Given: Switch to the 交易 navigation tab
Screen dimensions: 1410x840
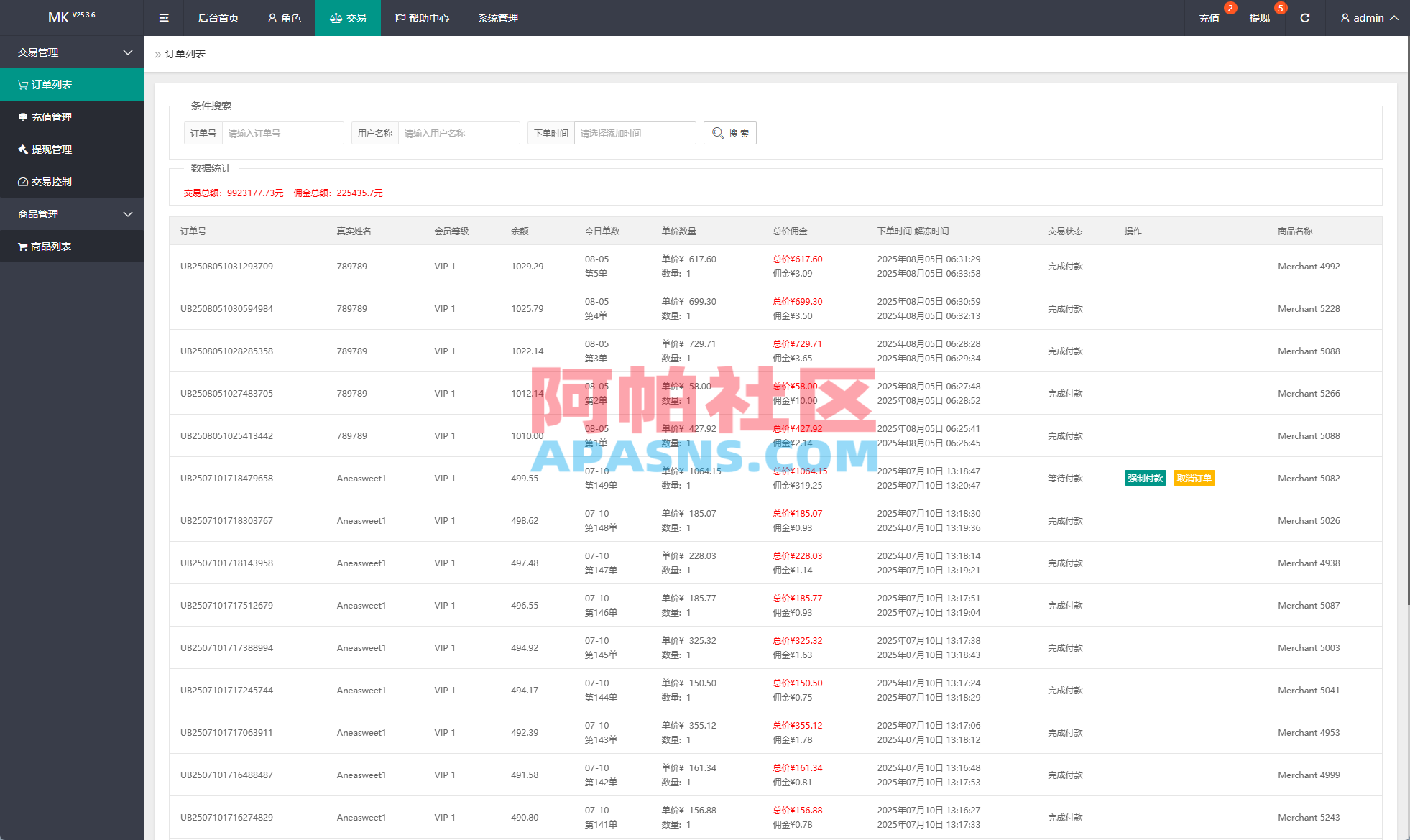Looking at the screenshot, I should pyautogui.click(x=348, y=17).
